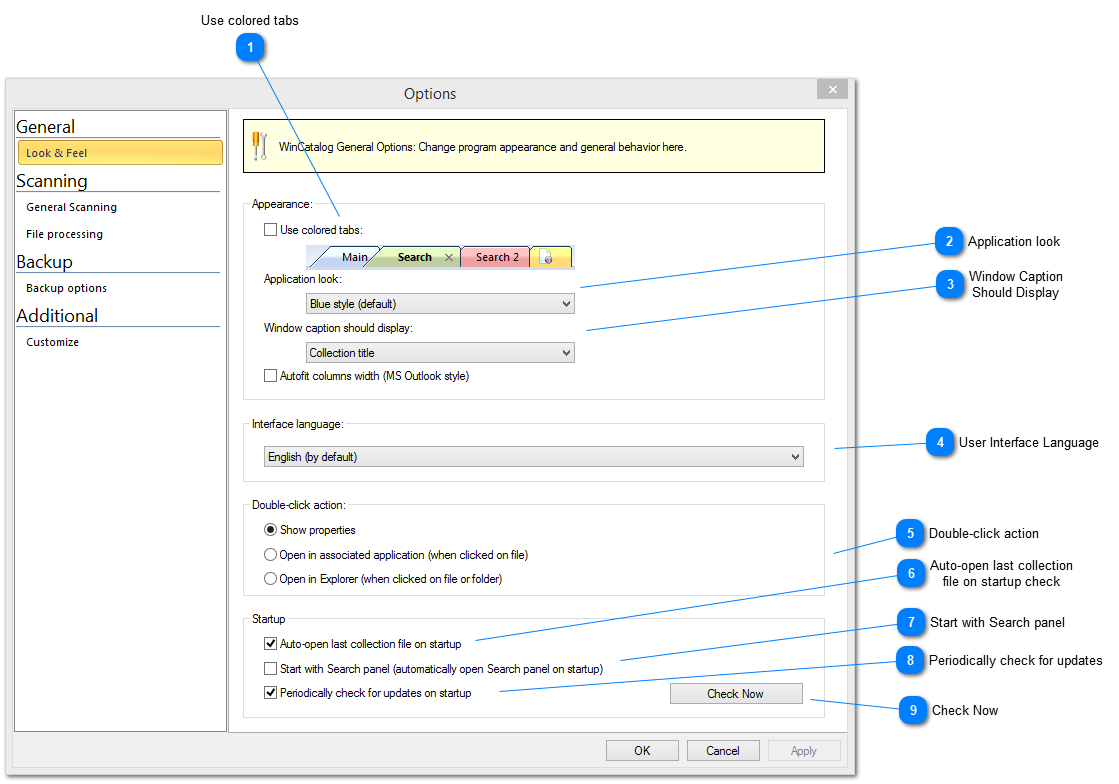Open Backup options in sidebar

pos(66,288)
